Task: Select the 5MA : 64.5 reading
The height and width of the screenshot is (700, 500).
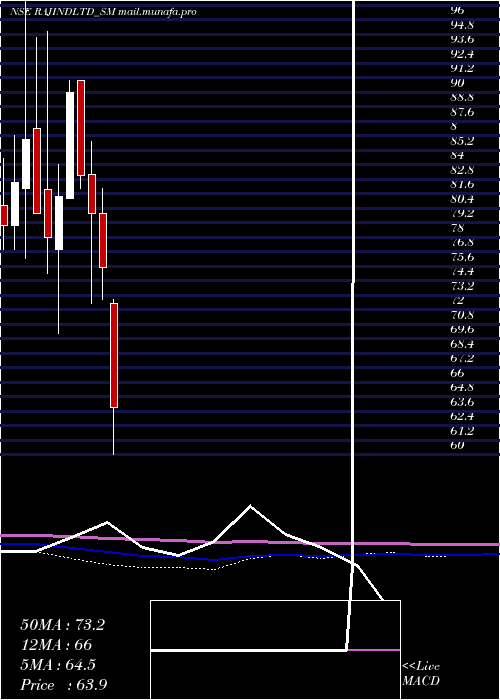Action: [58, 665]
